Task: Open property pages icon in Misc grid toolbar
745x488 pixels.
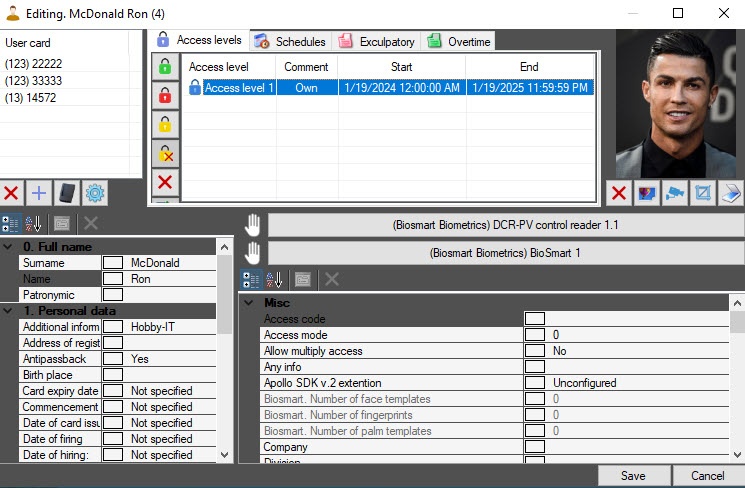Action: [x=302, y=279]
